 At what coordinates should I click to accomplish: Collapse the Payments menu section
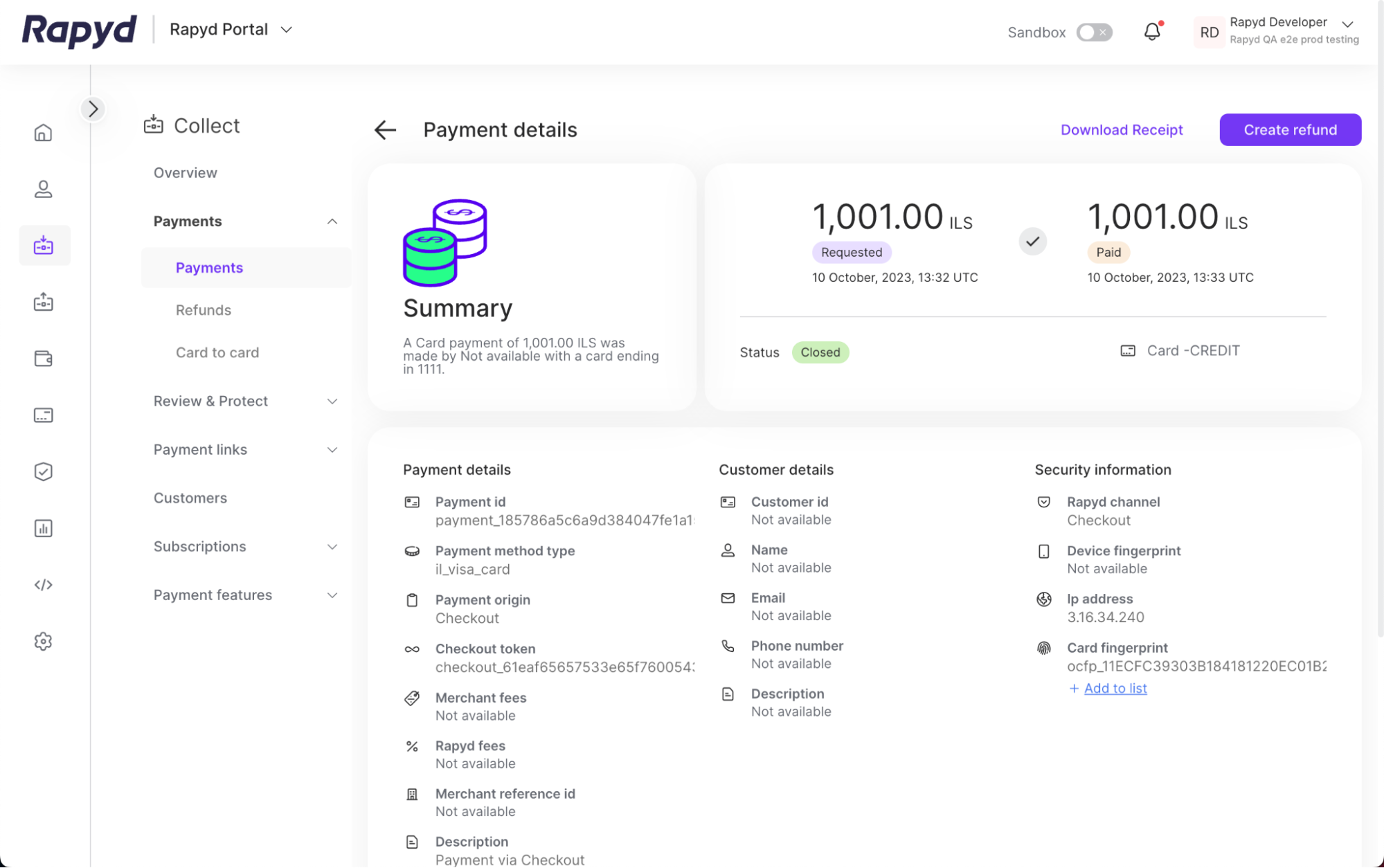click(x=332, y=221)
